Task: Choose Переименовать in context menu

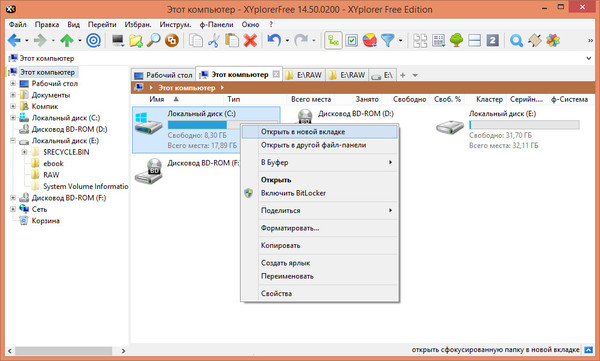Action: pos(320,276)
